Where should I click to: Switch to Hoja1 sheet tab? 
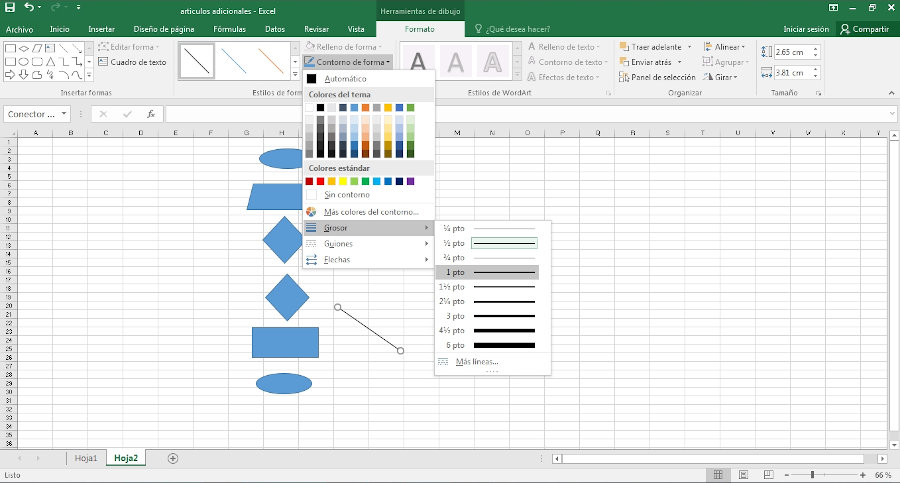click(86, 458)
